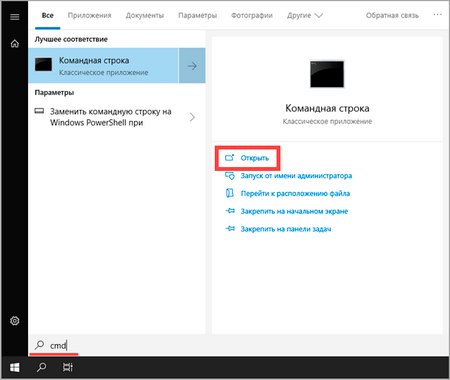Select the Фотографии filter tab
The image size is (450, 380).
pos(252,15)
